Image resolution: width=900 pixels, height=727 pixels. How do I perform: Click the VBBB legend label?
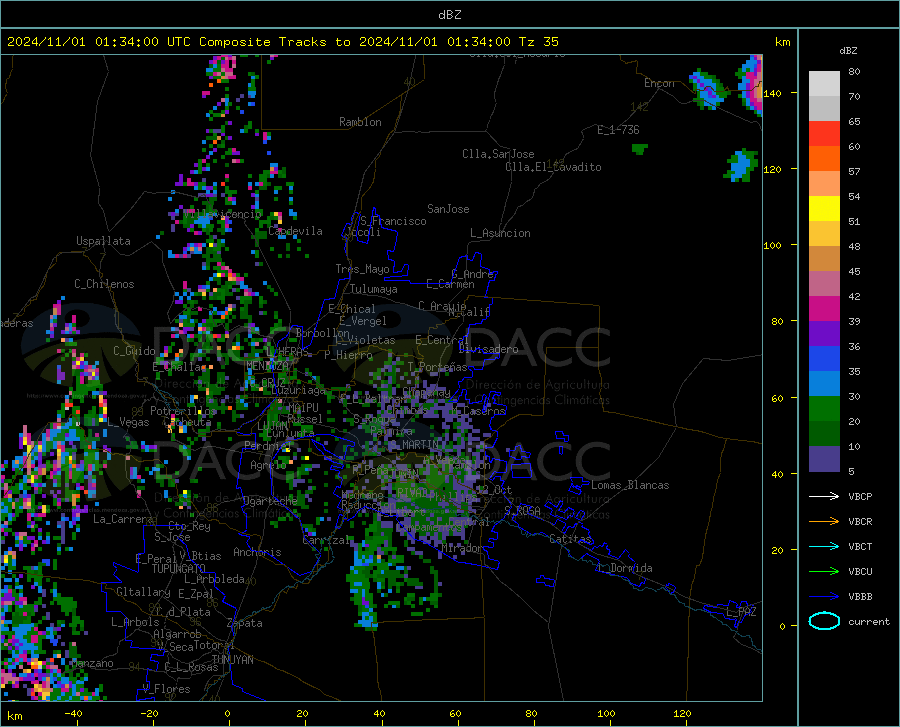click(x=860, y=596)
